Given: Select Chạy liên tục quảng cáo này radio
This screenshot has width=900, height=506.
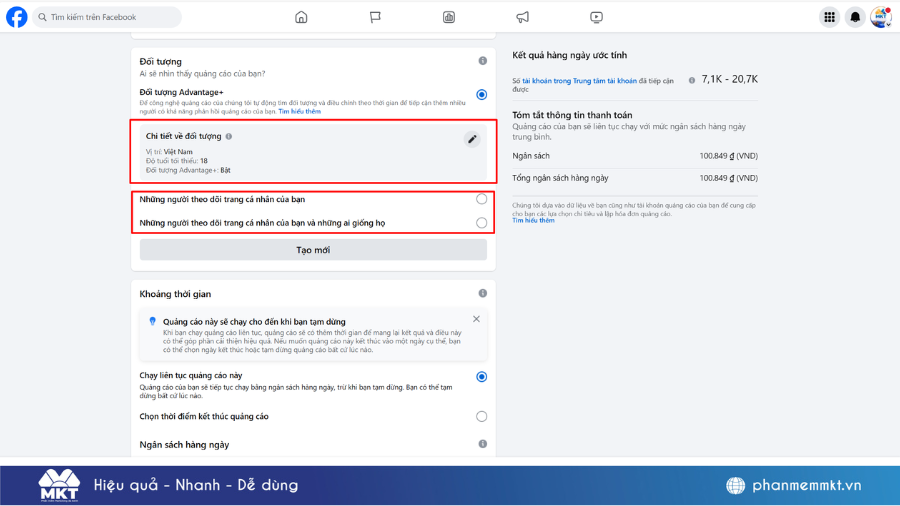Looking at the screenshot, I should (482, 377).
